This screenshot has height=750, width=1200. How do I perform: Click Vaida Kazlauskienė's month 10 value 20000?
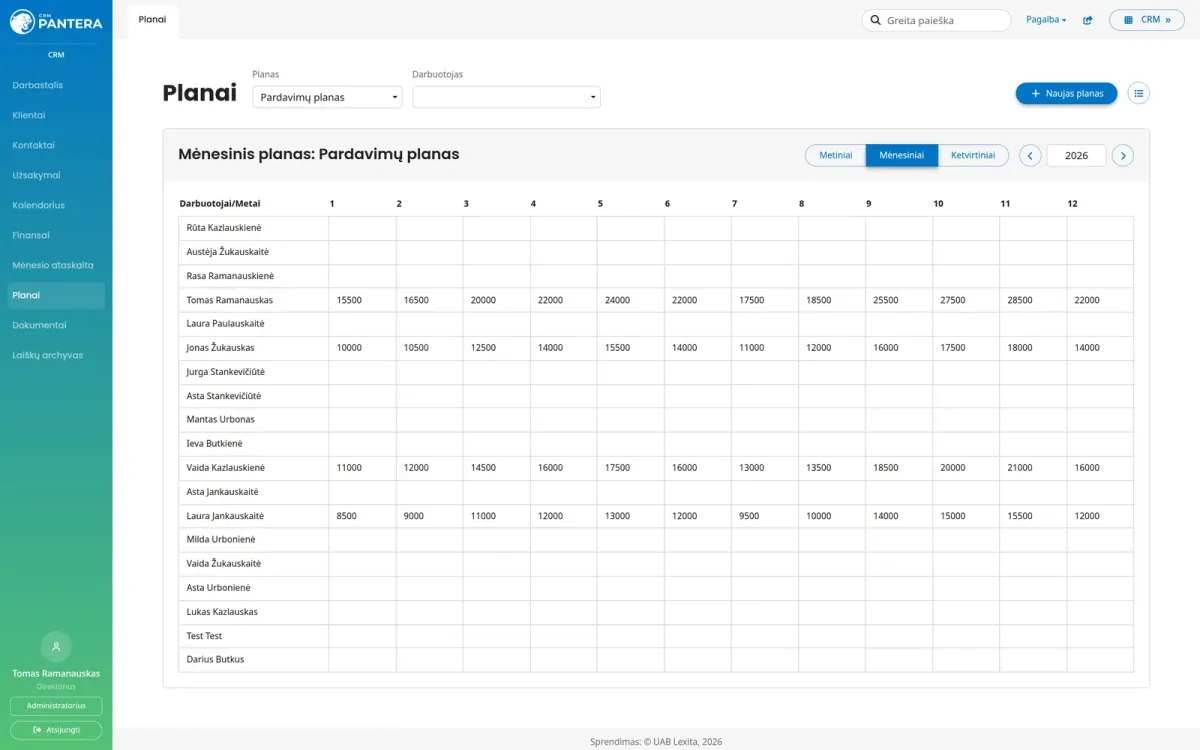coord(952,468)
